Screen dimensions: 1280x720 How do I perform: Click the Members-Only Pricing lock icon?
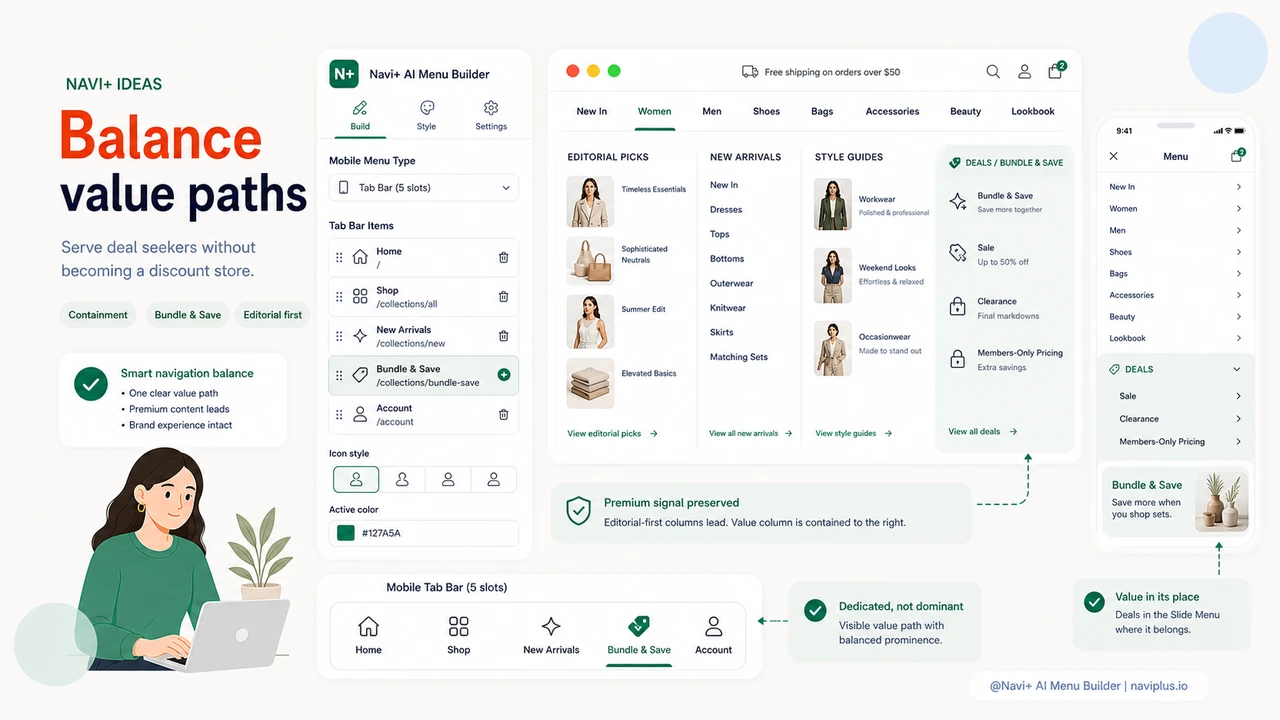tap(958, 359)
